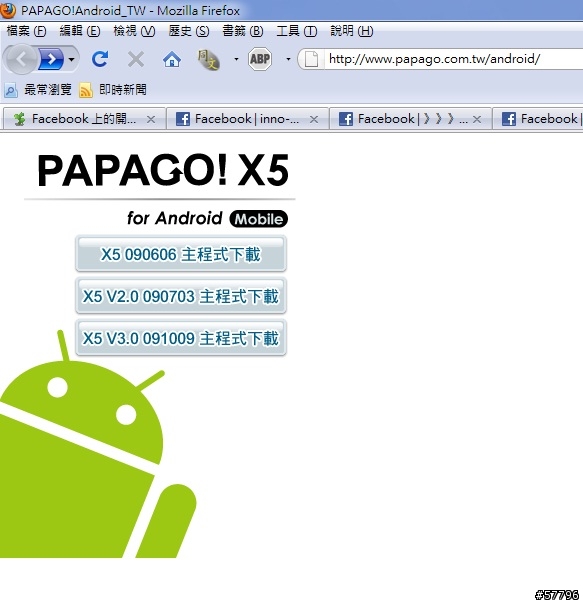Screen dimensions: 583x603
Task: Click the RSS icon beside 即時新聞
Action: [86, 90]
